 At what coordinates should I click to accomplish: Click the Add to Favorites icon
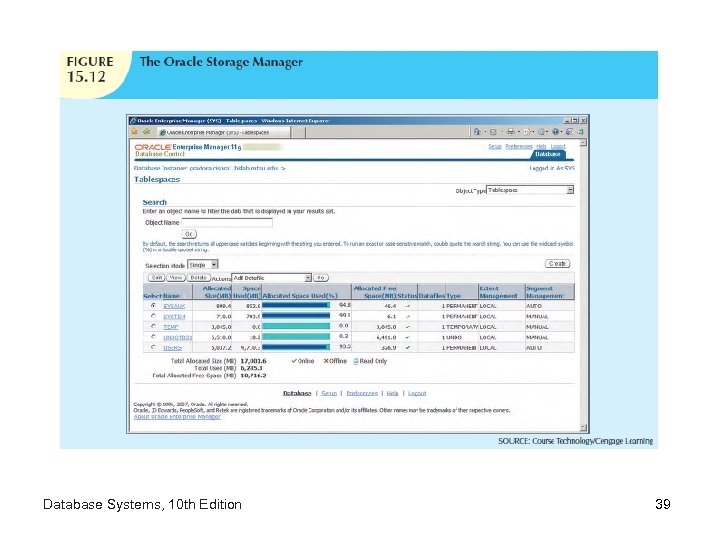tap(146, 132)
